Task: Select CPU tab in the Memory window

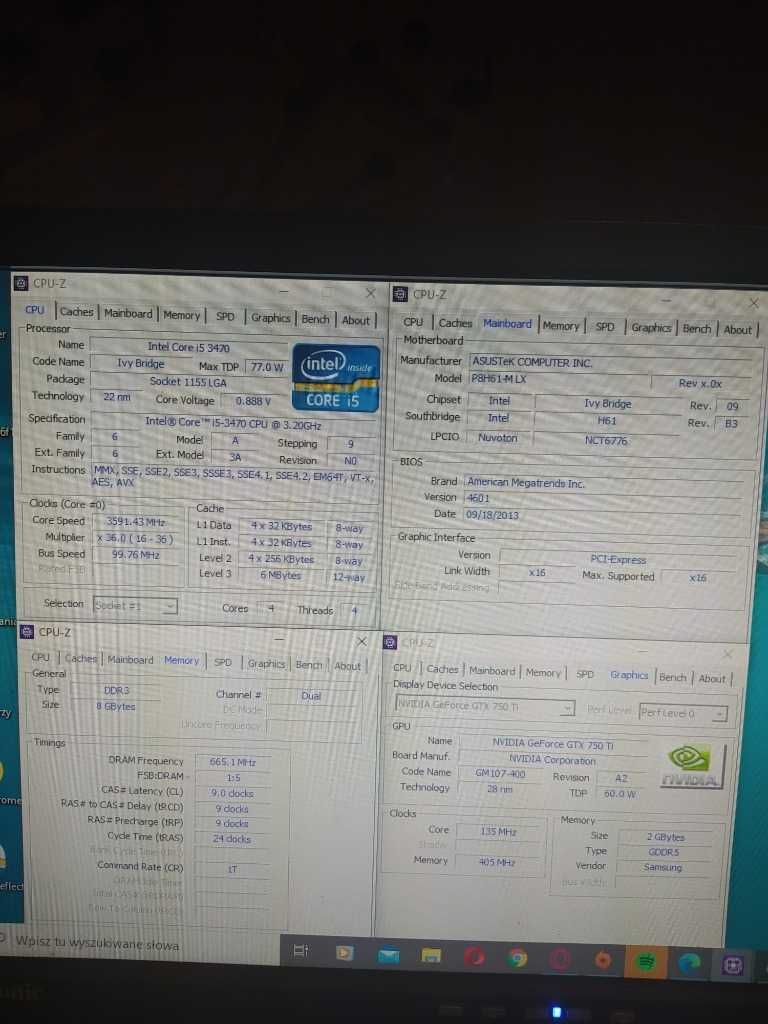Action: pyautogui.click(x=40, y=657)
